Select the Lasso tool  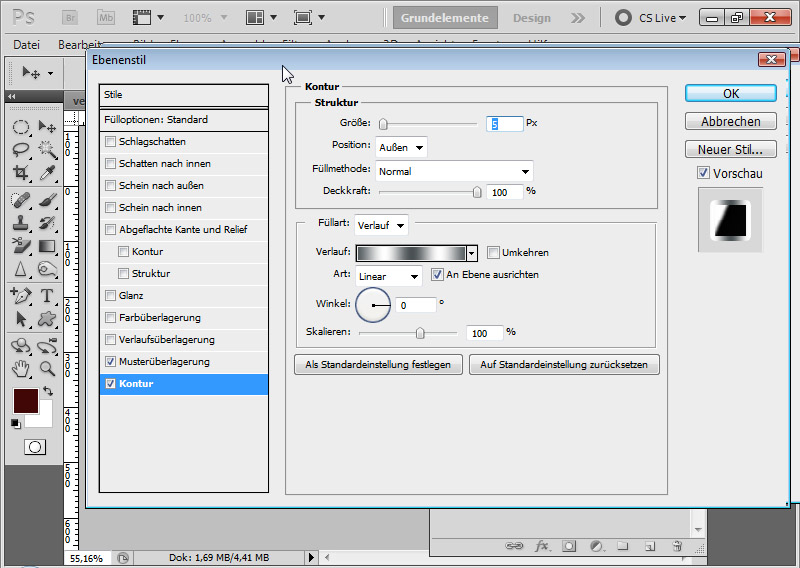click(20, 150)
